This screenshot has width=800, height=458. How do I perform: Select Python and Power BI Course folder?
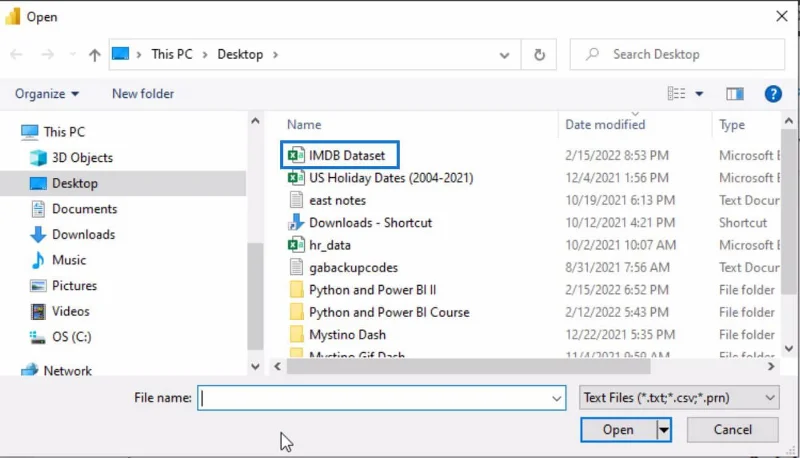tap(389, 312)
